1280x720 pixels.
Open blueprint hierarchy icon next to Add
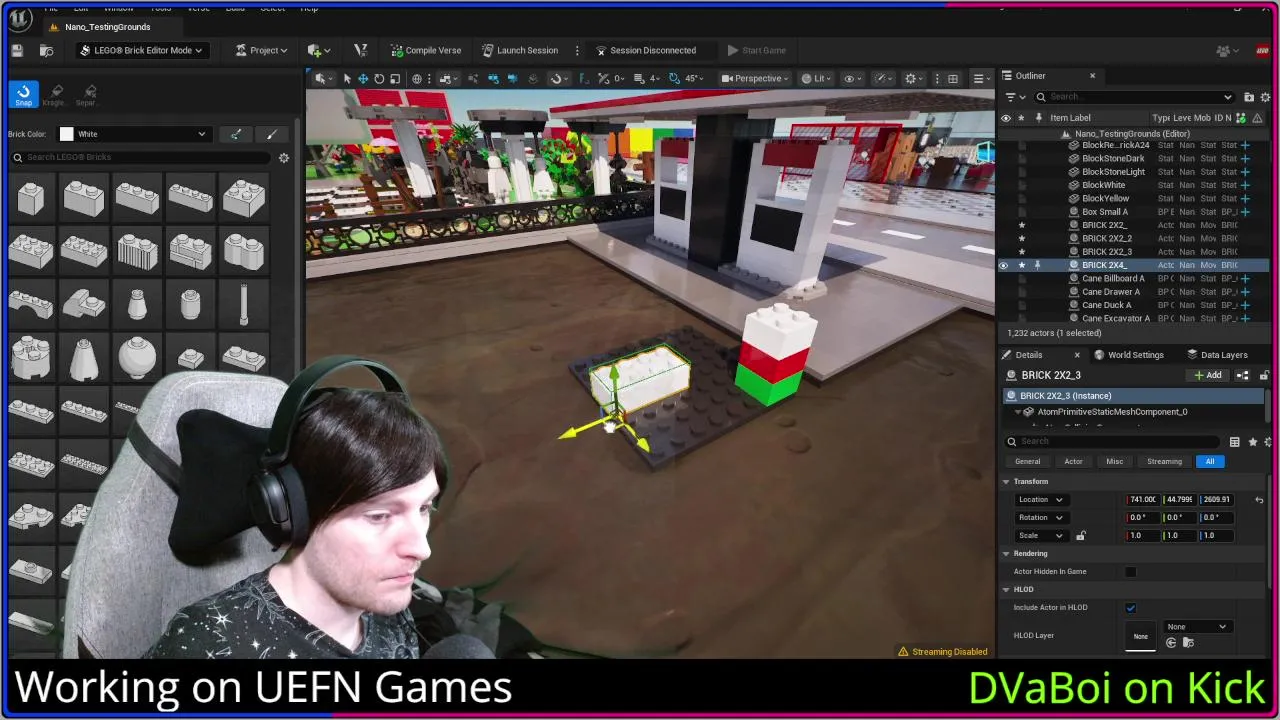point(1243,375)
